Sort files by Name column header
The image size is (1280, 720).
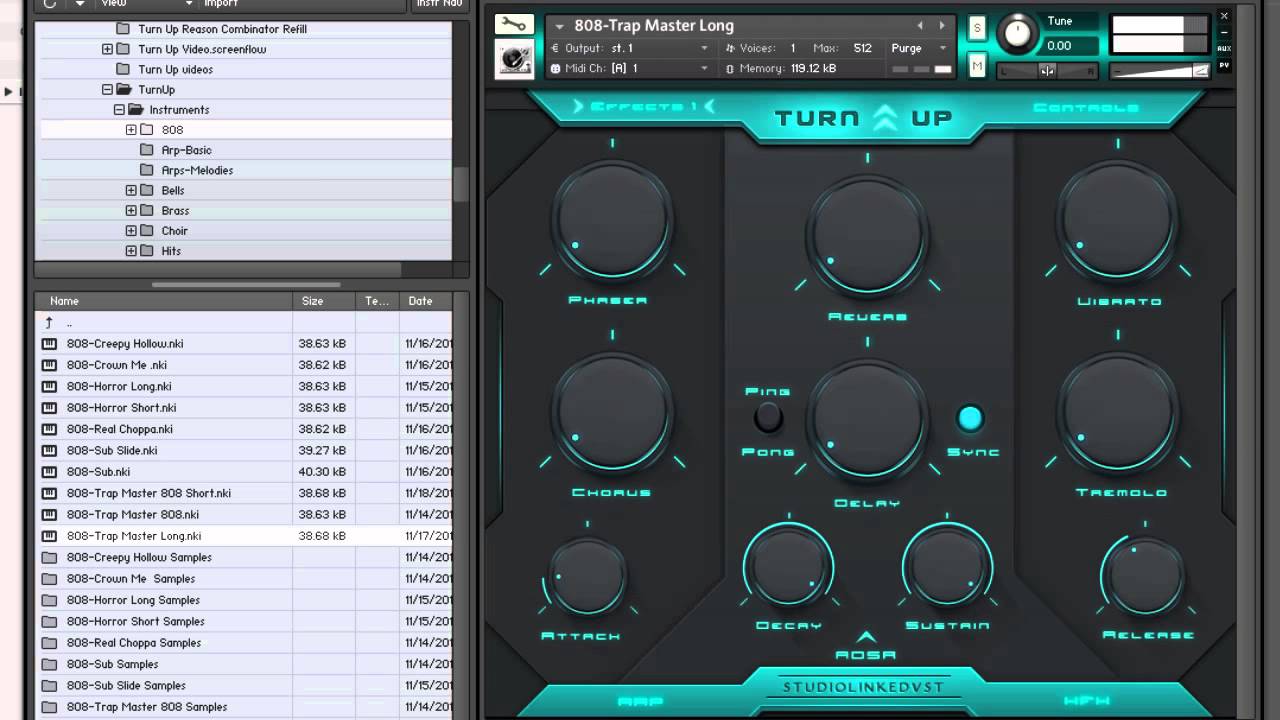point(164,301)
